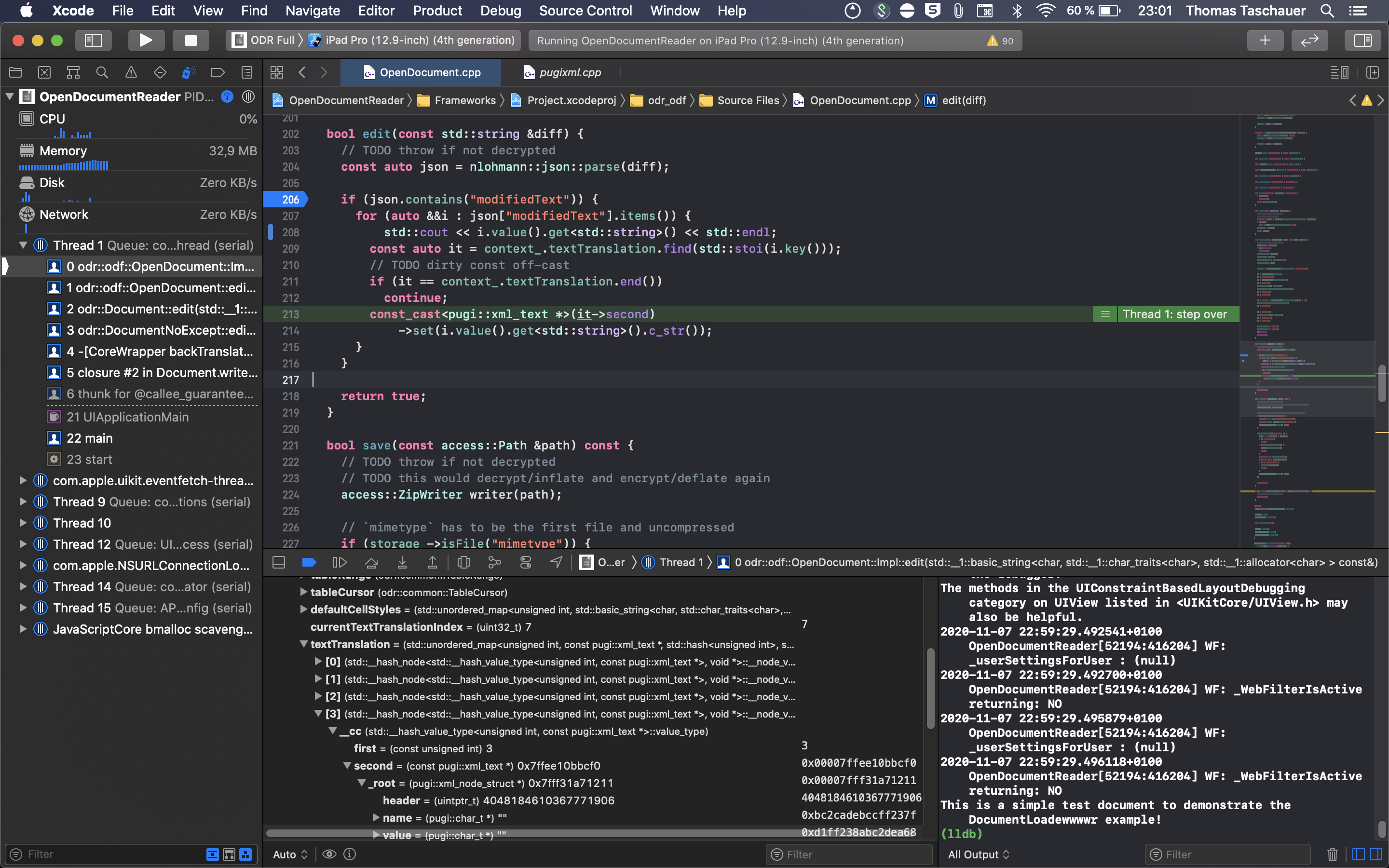
Task: Open the Project navigator folder icon
Action: tap(15, 72)
